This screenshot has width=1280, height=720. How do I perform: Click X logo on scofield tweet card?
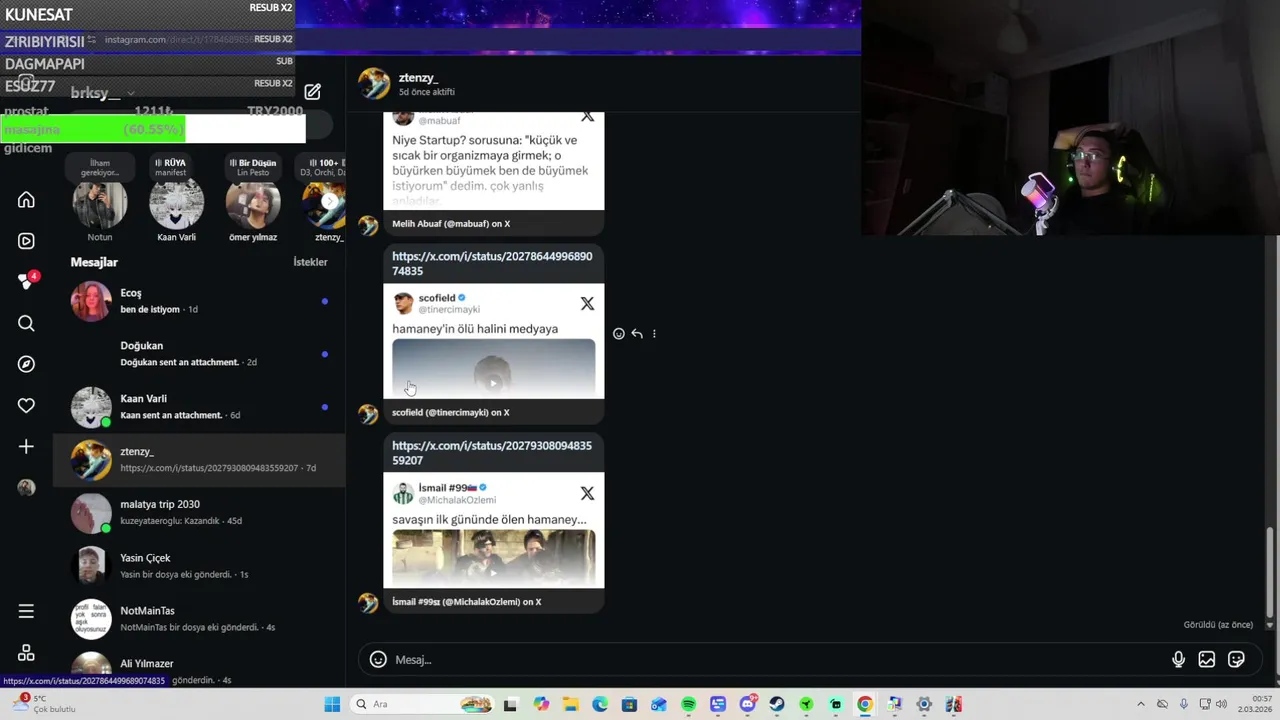(587, 303)
